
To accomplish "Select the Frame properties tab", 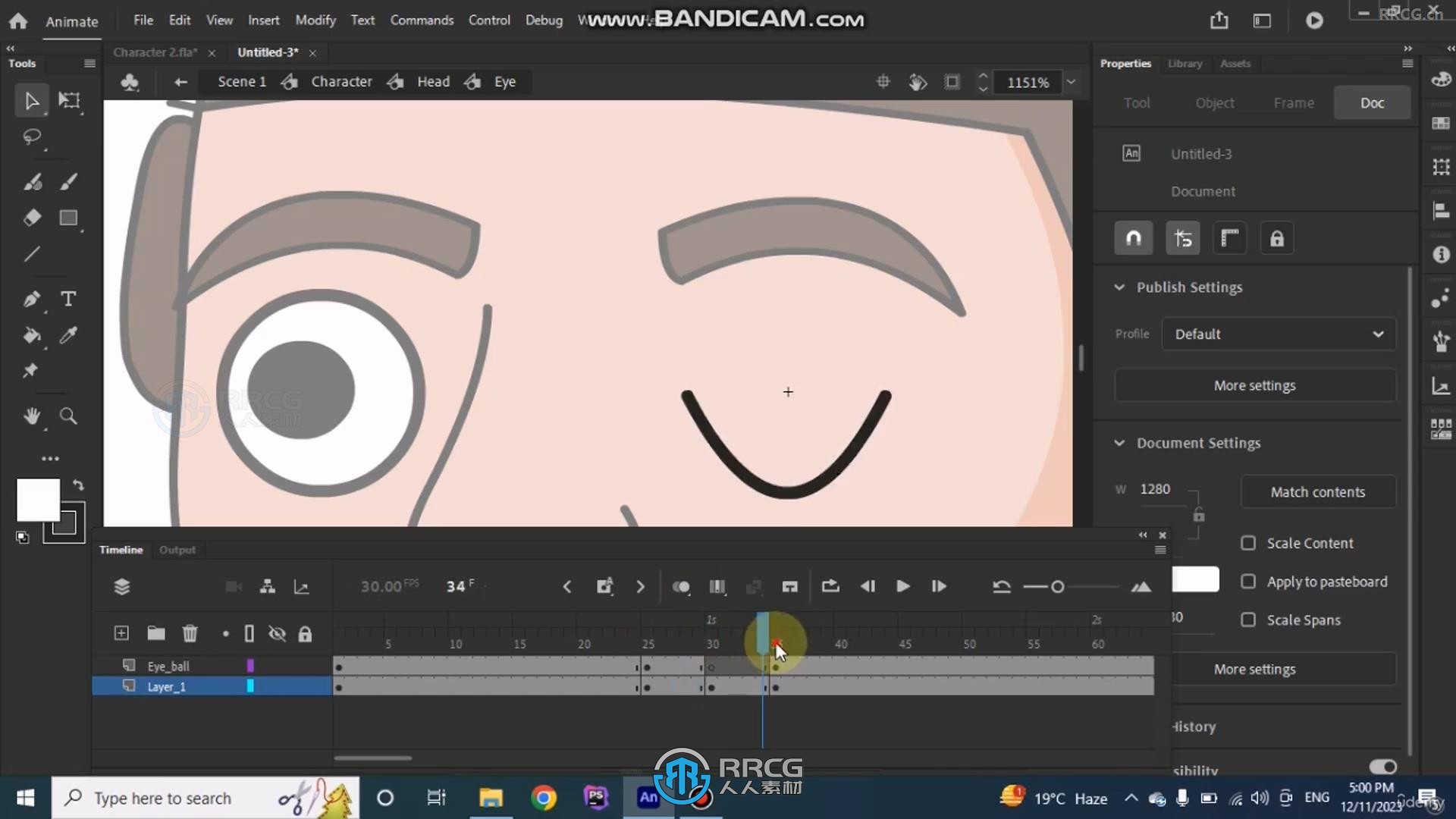I will click(x=1294, y=103).
